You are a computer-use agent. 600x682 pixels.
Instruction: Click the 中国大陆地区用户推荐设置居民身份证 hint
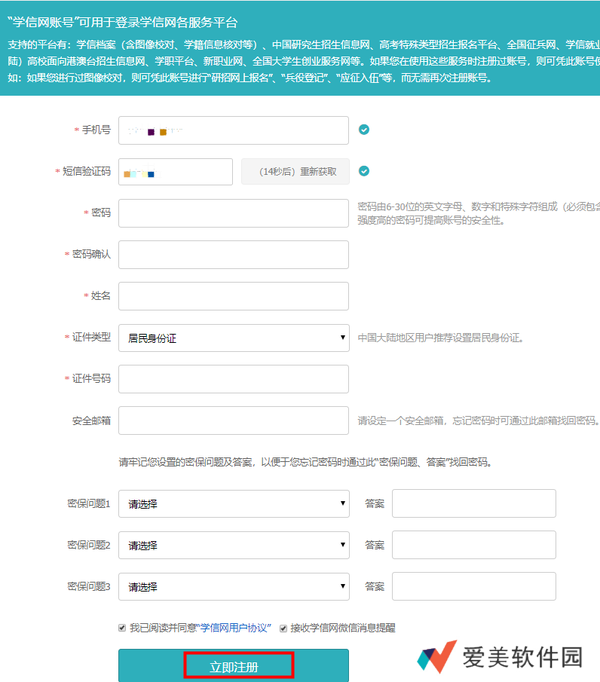(440, 338)
